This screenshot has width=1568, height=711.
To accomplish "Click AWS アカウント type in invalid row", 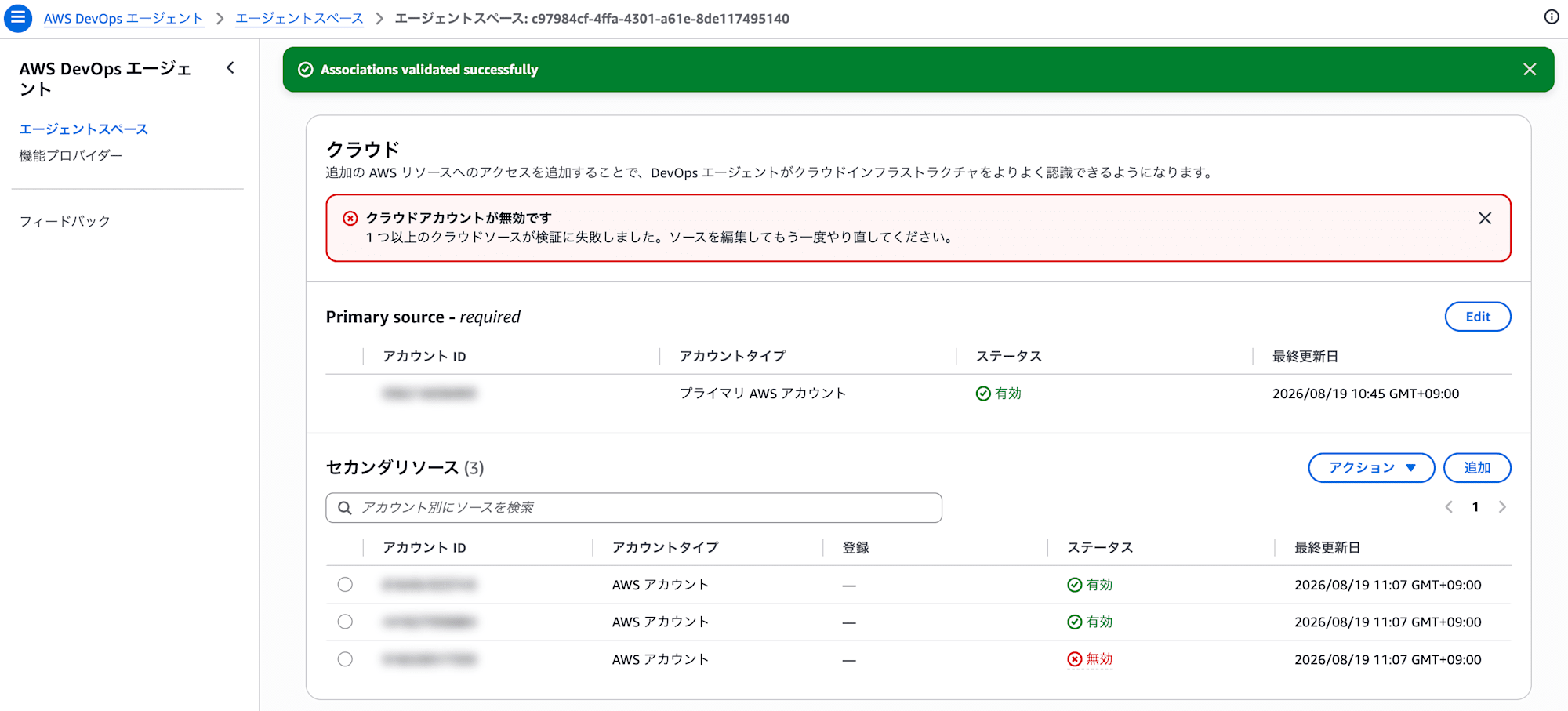I will pyautogui.click(x=660, y=659).
